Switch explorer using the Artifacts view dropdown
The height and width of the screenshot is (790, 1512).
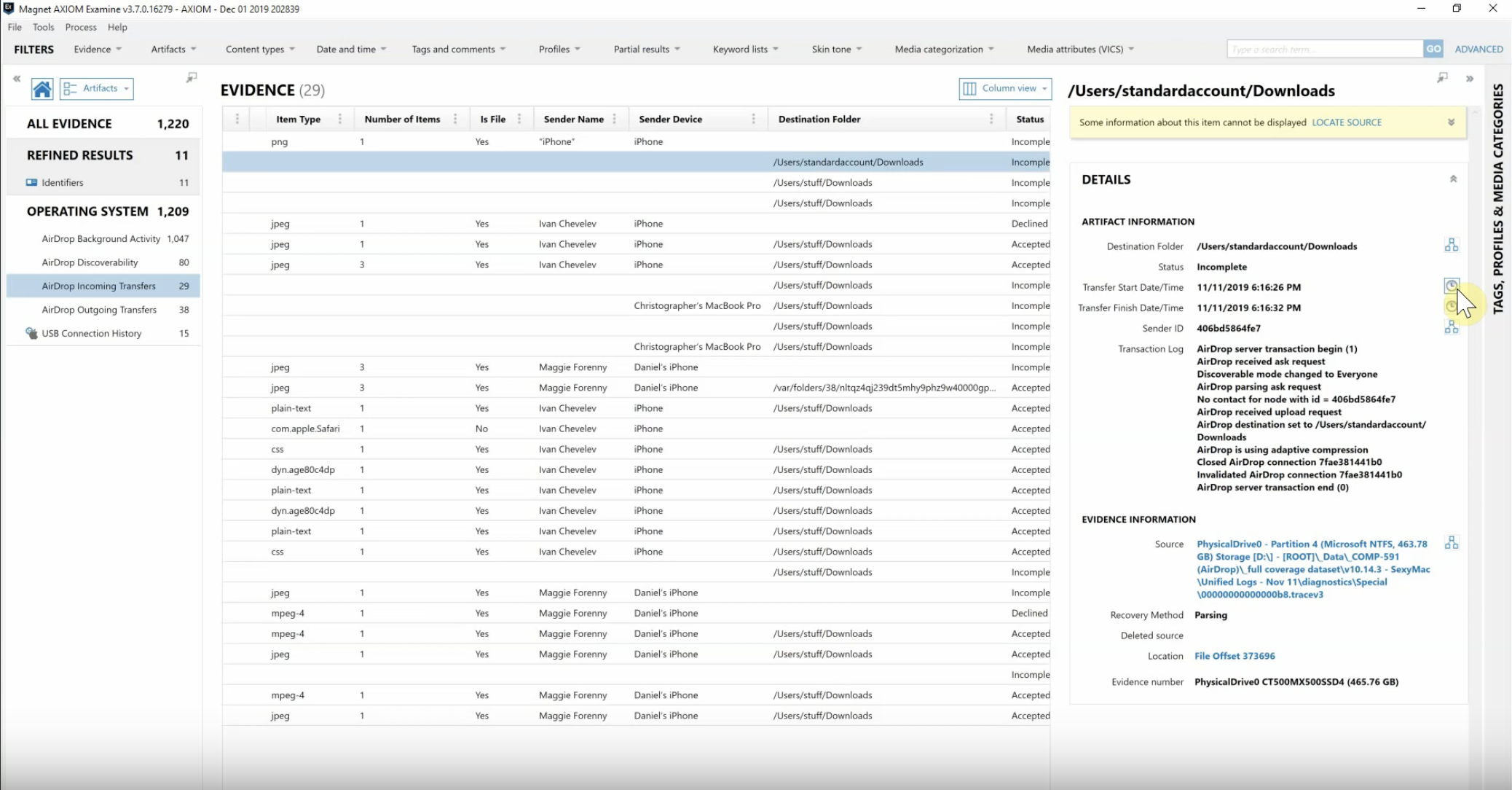tap(97, 88)
